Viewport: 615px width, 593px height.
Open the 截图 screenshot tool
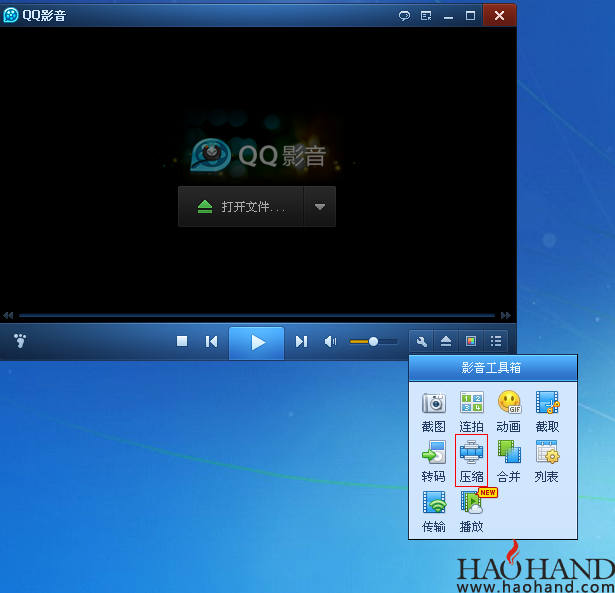click(x=433, y=411)
